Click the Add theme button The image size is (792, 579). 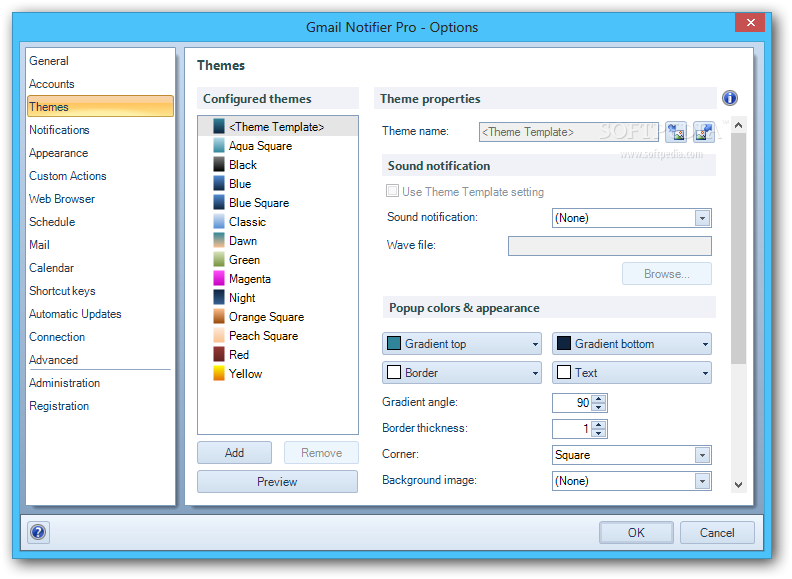click(x=234, y=453)
